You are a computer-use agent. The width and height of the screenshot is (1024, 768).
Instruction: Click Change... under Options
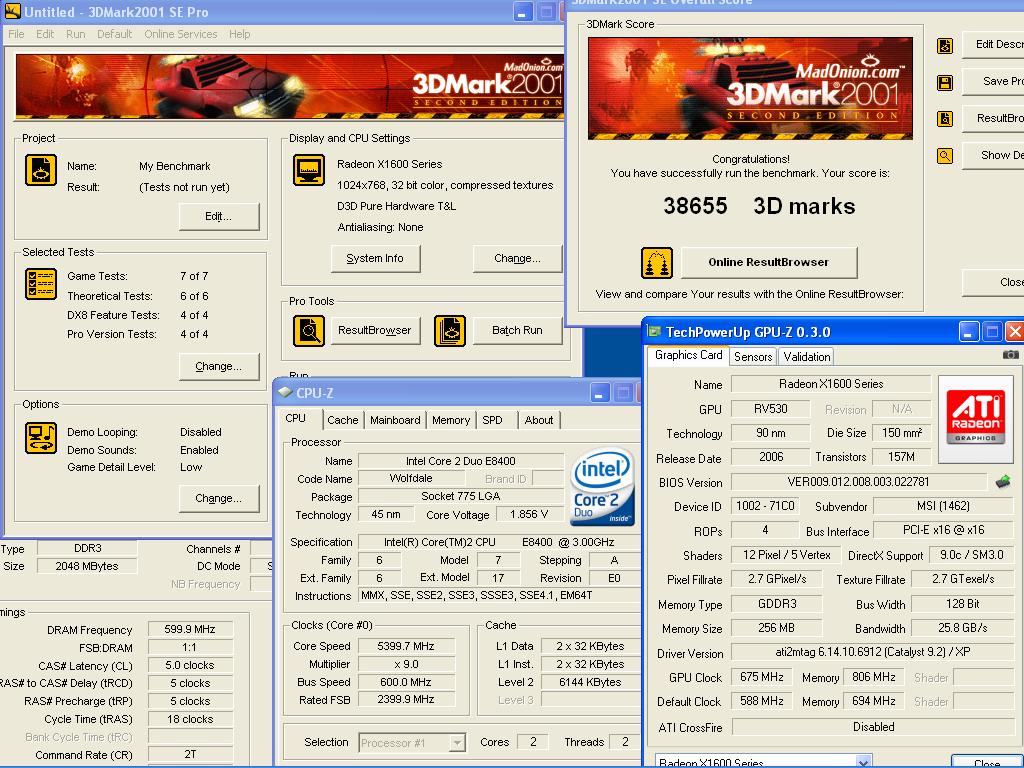click(x=219, y=498)
